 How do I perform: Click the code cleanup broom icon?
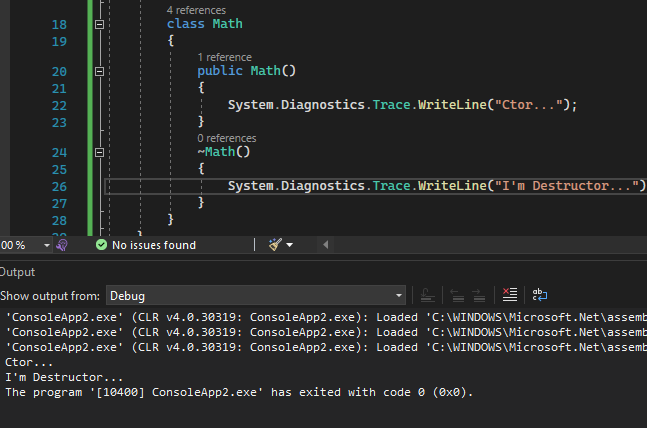(x=275, y=244)
